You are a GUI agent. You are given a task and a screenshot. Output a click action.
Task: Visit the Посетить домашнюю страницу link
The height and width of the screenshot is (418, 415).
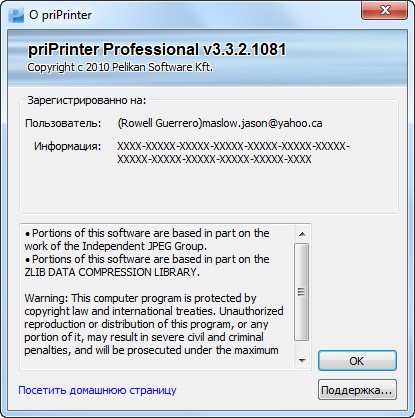pyautogui.click(x=97, y=390)
